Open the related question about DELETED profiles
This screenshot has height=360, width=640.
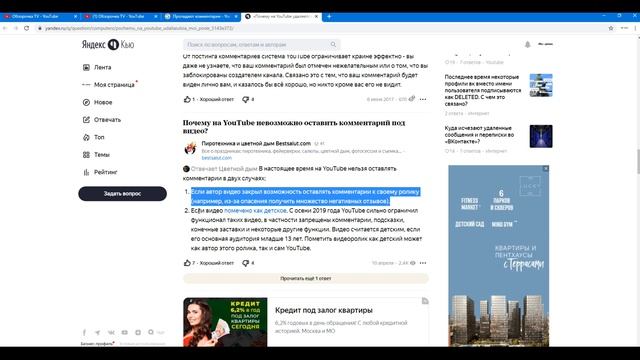coord(483,90)
